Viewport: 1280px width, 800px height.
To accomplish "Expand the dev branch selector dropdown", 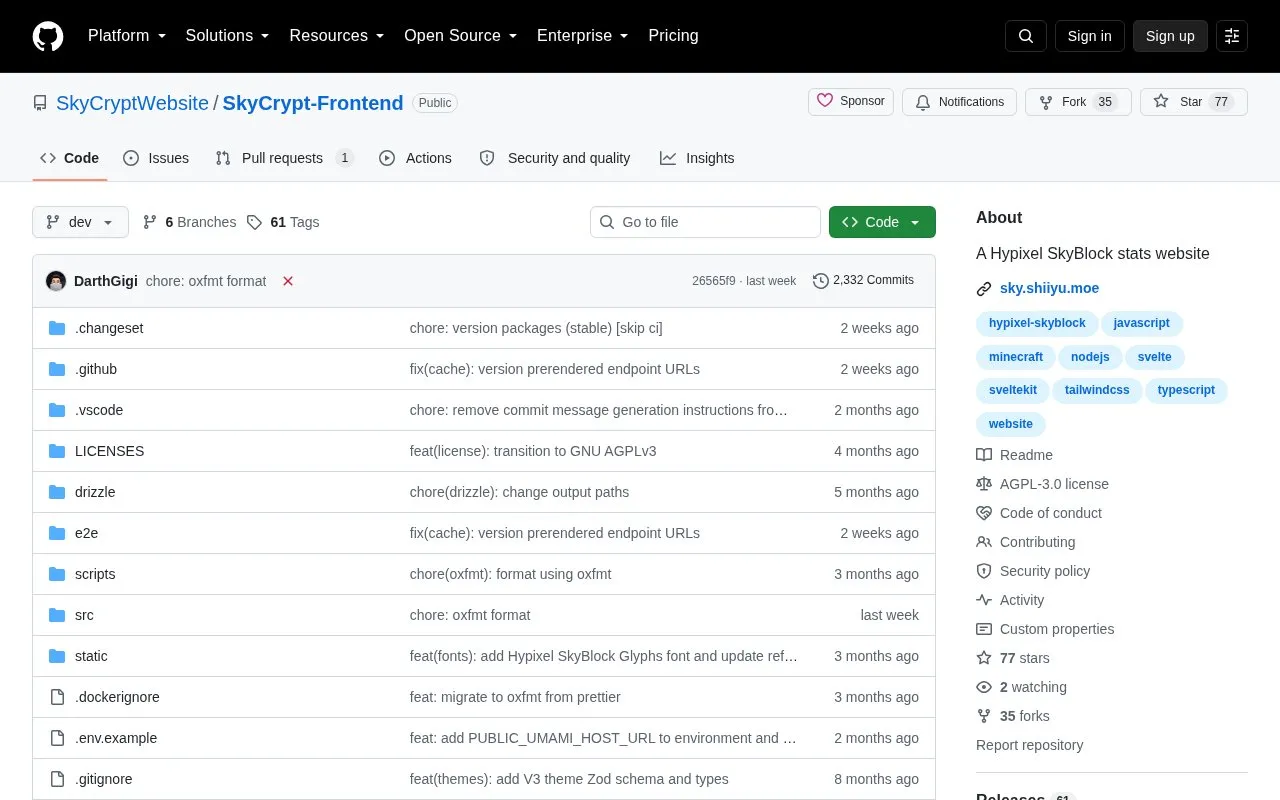I will [x=80, y=222].
